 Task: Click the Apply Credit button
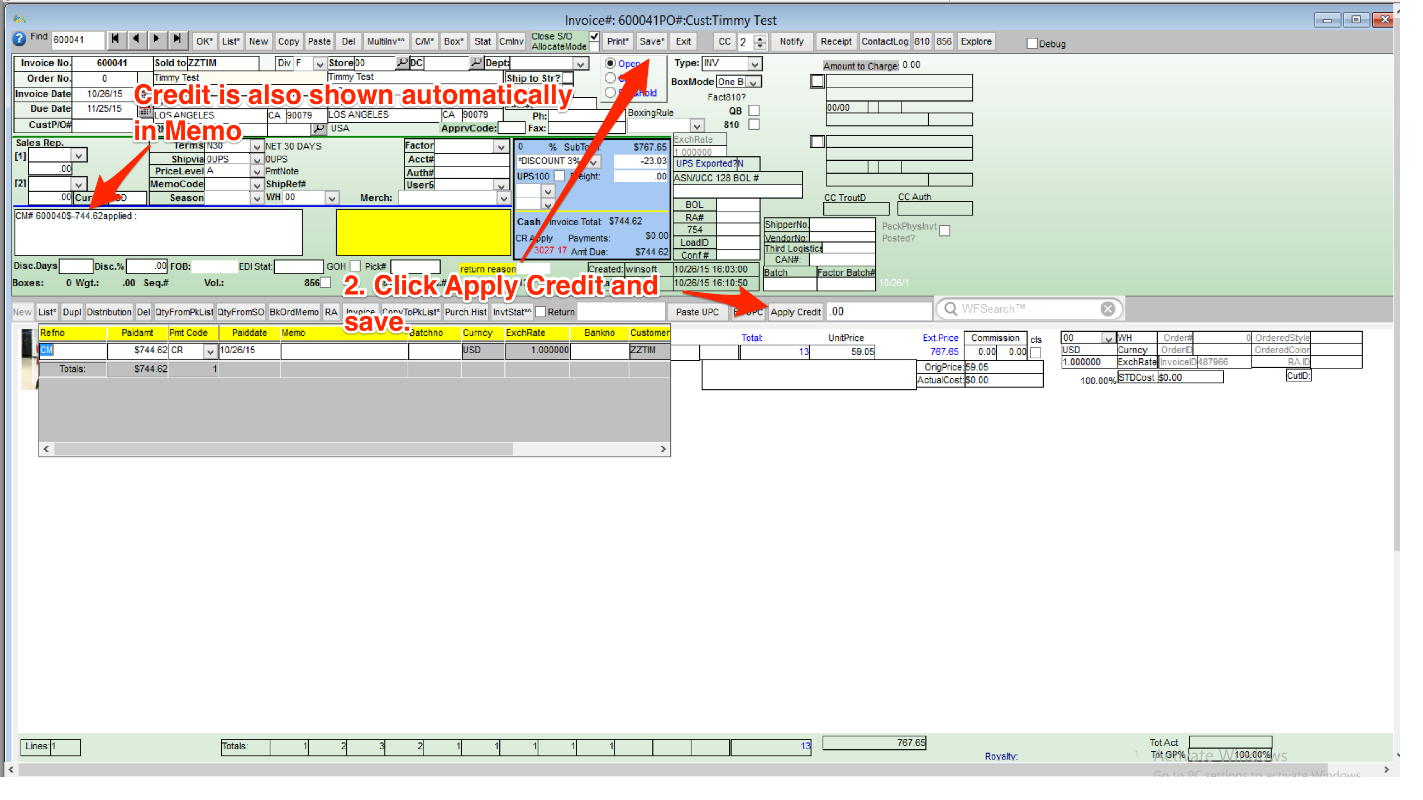(x=796, y=312)
